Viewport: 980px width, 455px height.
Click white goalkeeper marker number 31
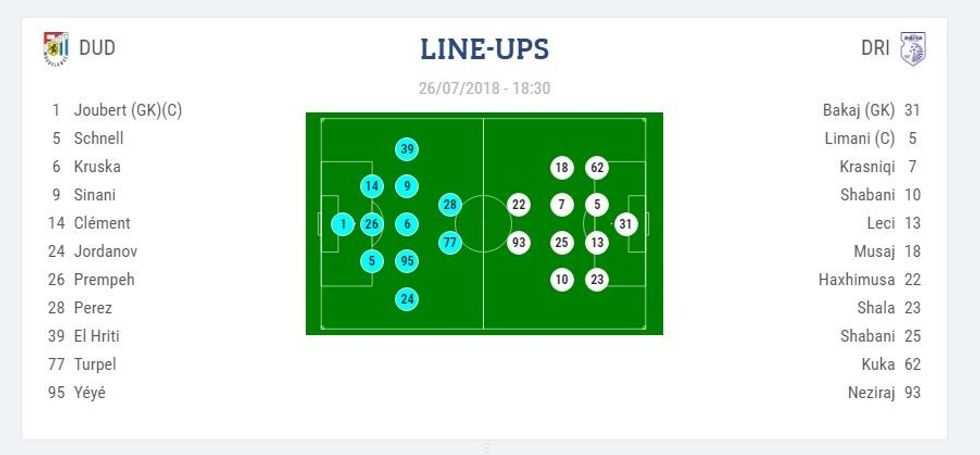click(626, 224)
